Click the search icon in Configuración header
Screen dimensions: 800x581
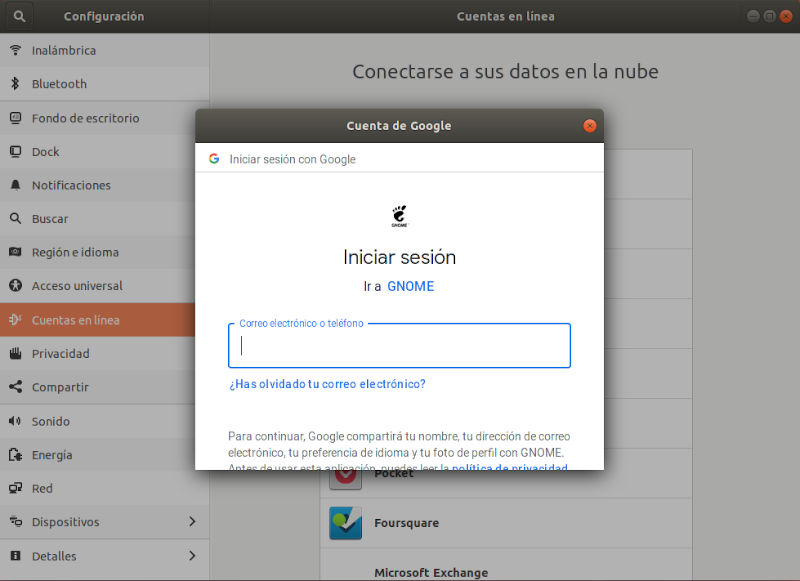[x=19, y=16]
